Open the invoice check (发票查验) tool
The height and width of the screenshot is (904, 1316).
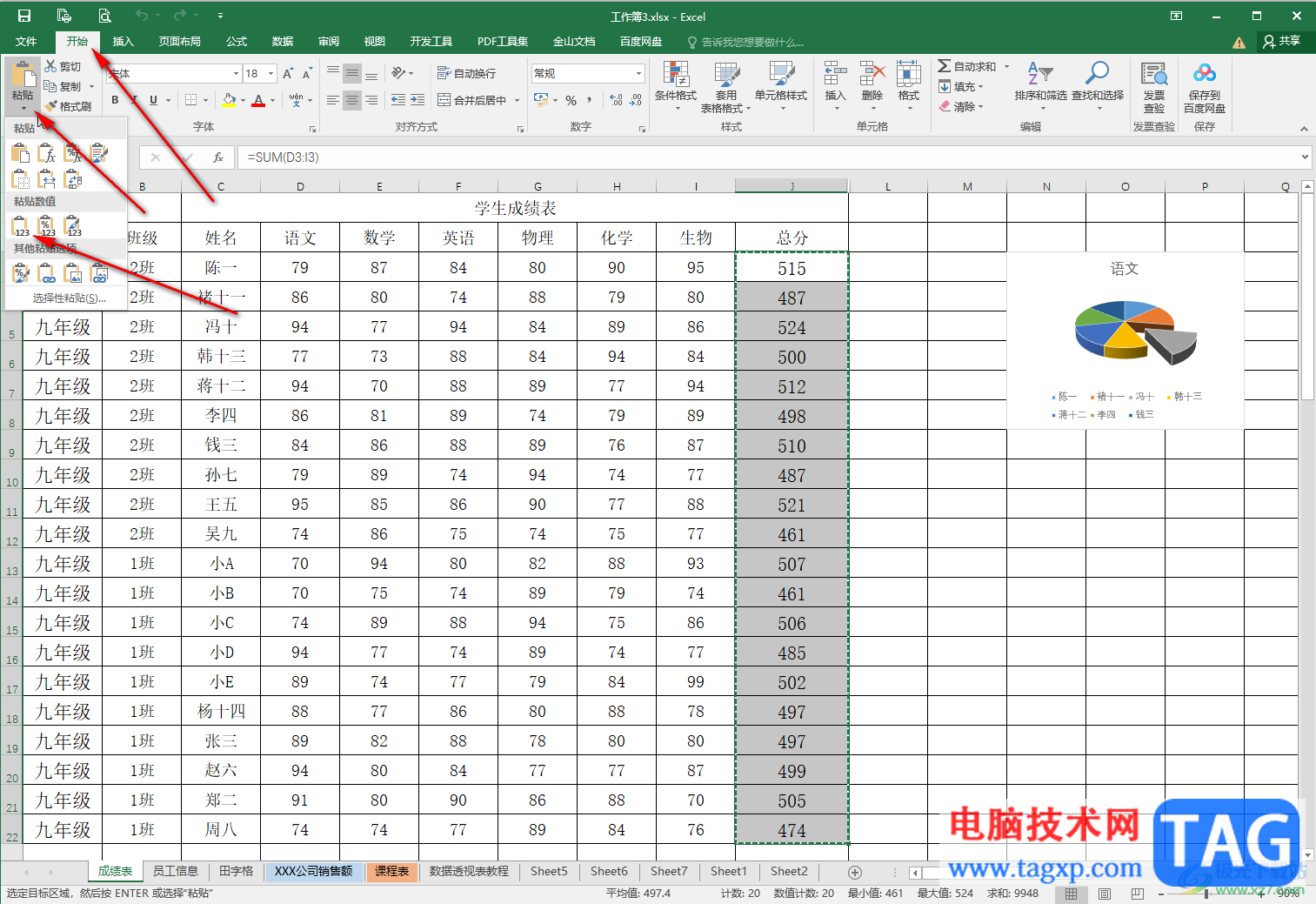[1154, 88]
